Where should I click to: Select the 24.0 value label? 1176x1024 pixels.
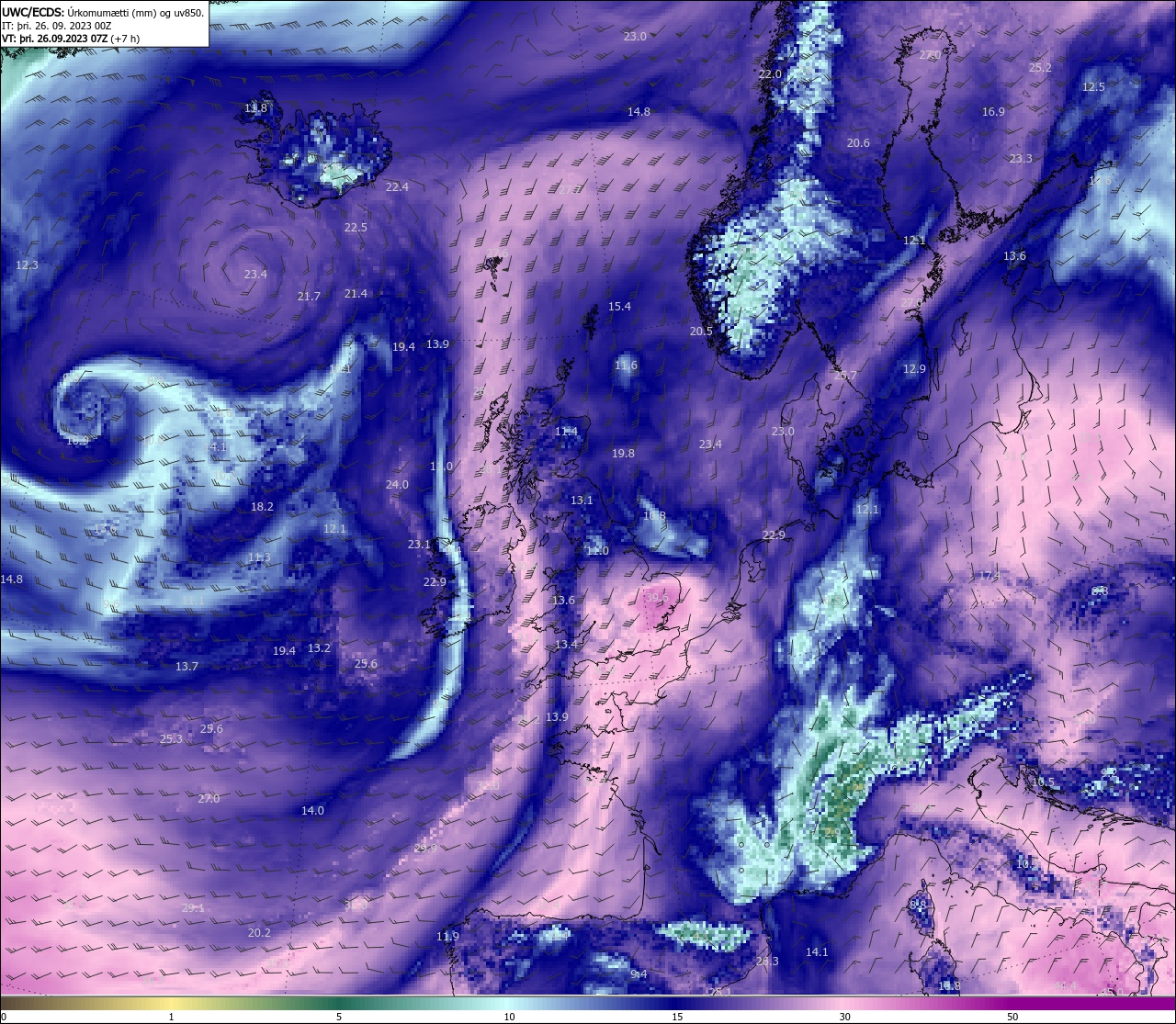click(397, 485)
